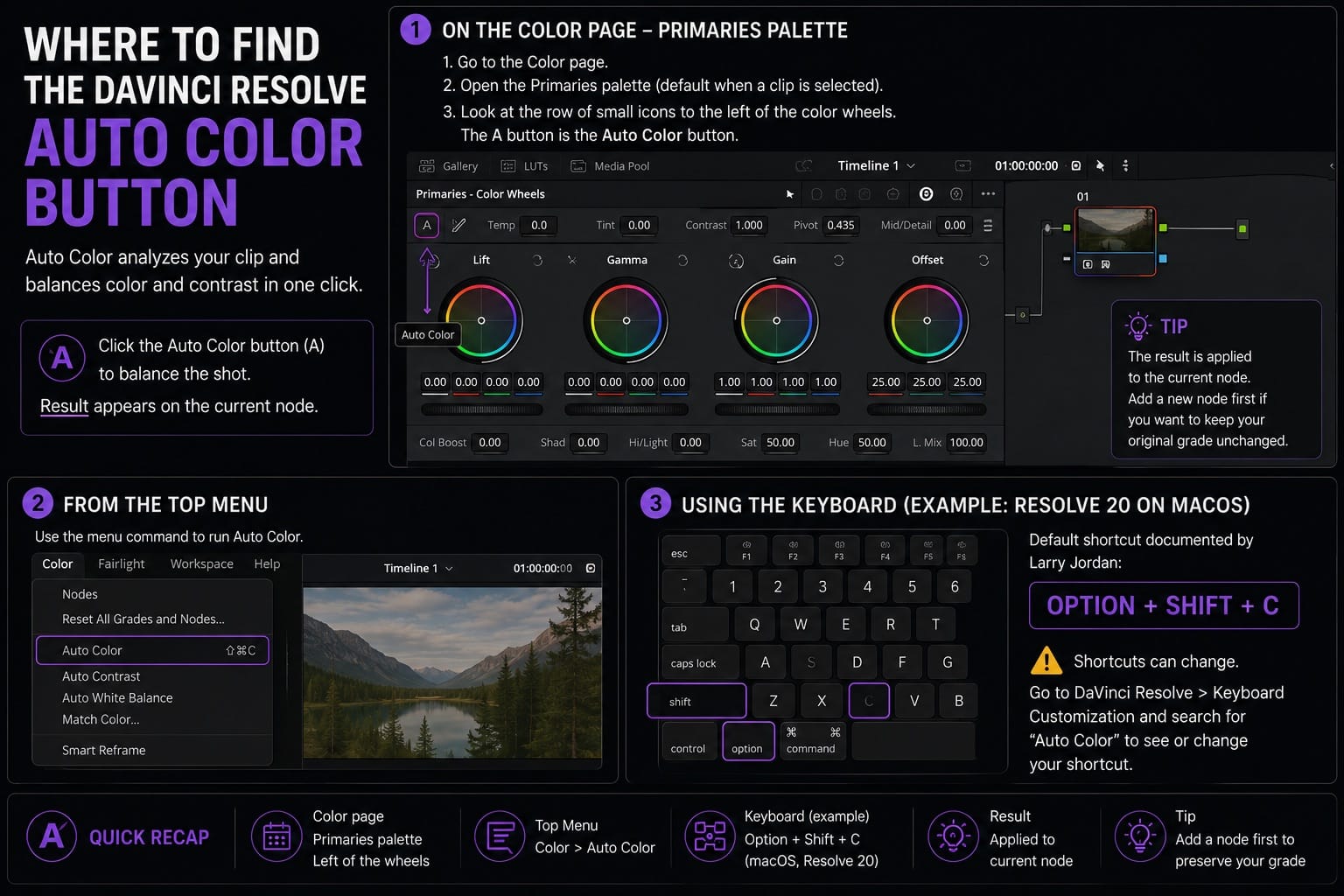Reset the Offset wheel
This screenshot has height=896, width=1344.
(983, 260)
